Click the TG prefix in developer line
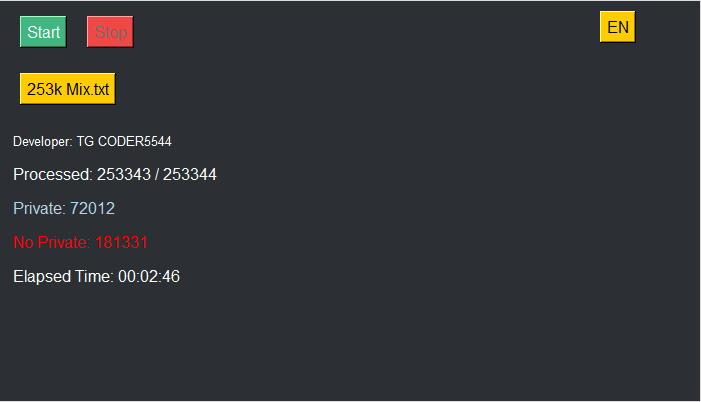 (85, 142)
